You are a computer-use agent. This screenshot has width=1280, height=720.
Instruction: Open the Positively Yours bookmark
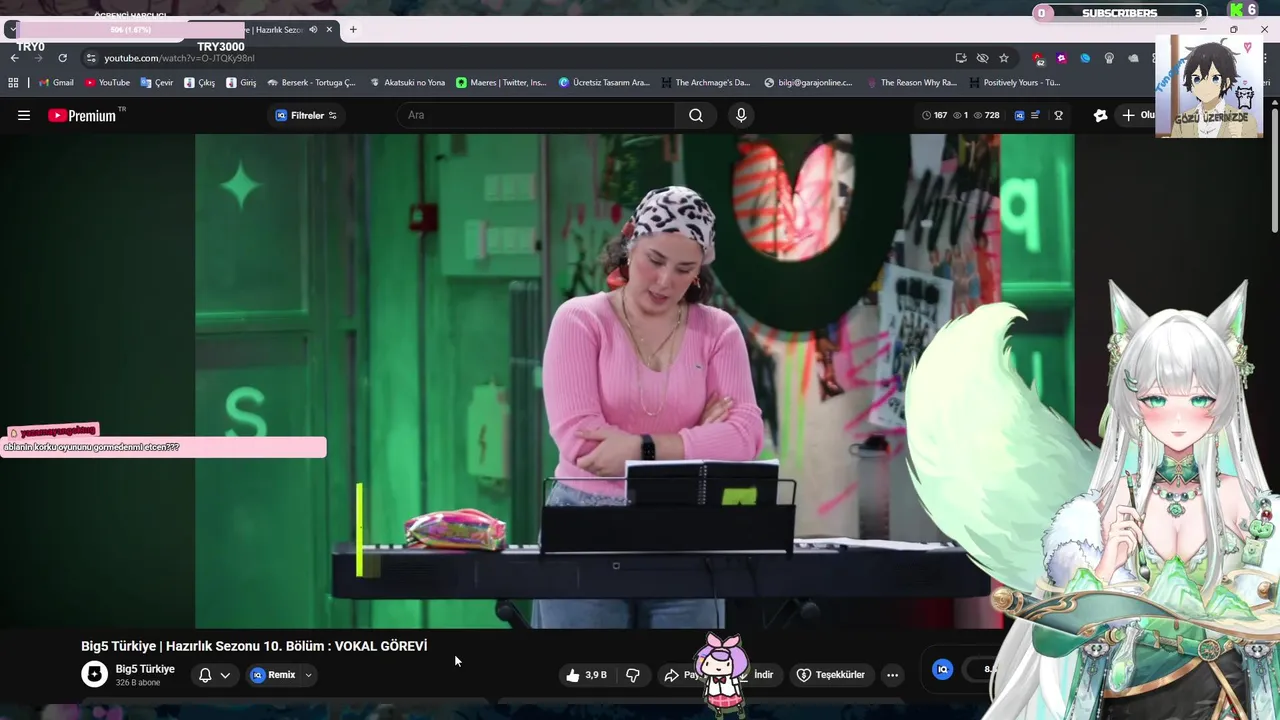1014,83
